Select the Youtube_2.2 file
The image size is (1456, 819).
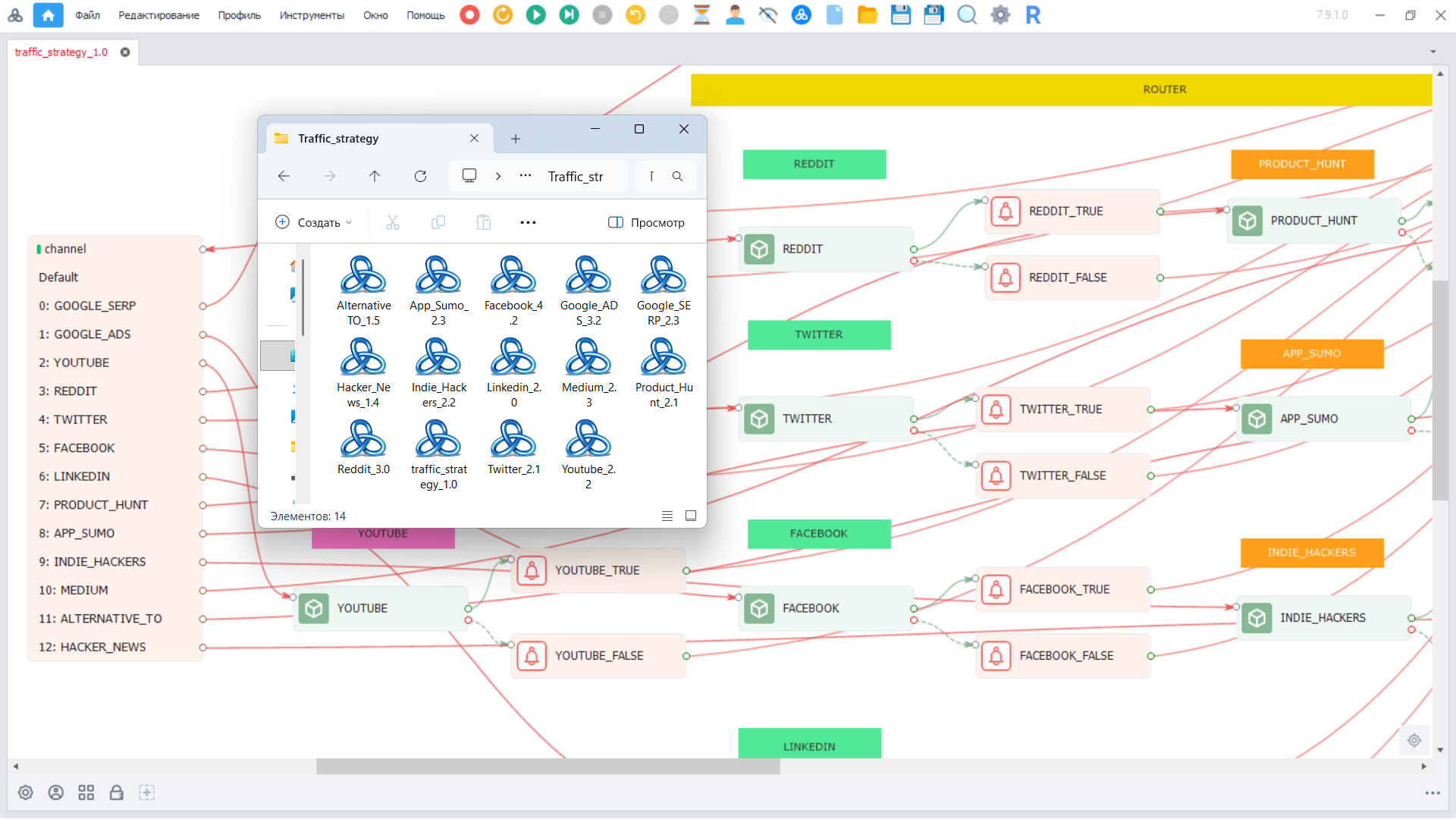tap(589, 455)
